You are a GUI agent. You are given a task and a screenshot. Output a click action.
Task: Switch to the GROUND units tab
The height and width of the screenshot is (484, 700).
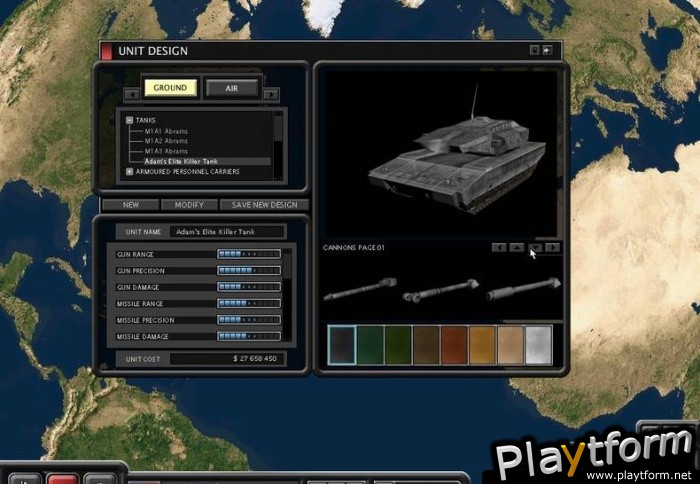coord(170,88)
